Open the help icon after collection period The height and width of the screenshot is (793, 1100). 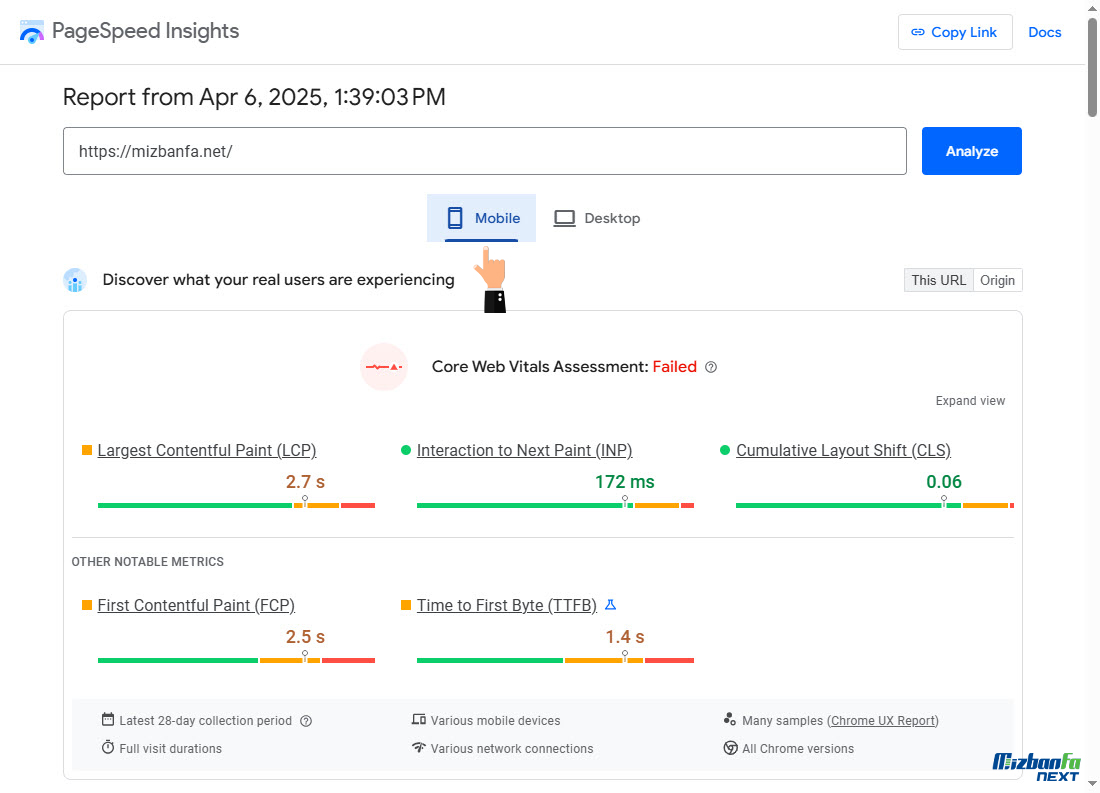click(306, 721)
